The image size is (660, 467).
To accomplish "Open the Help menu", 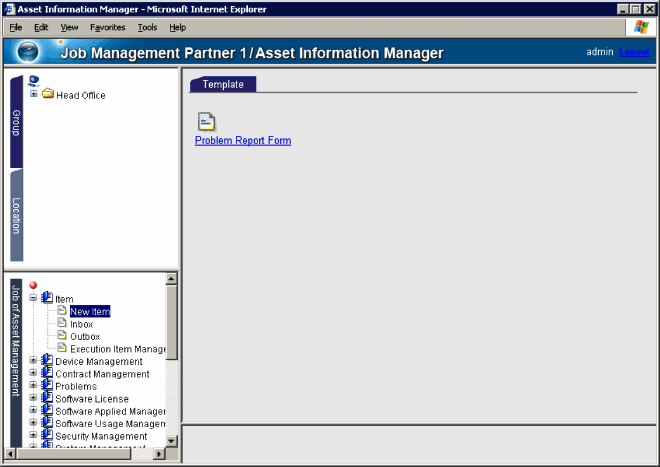I will tap(178, 27).
